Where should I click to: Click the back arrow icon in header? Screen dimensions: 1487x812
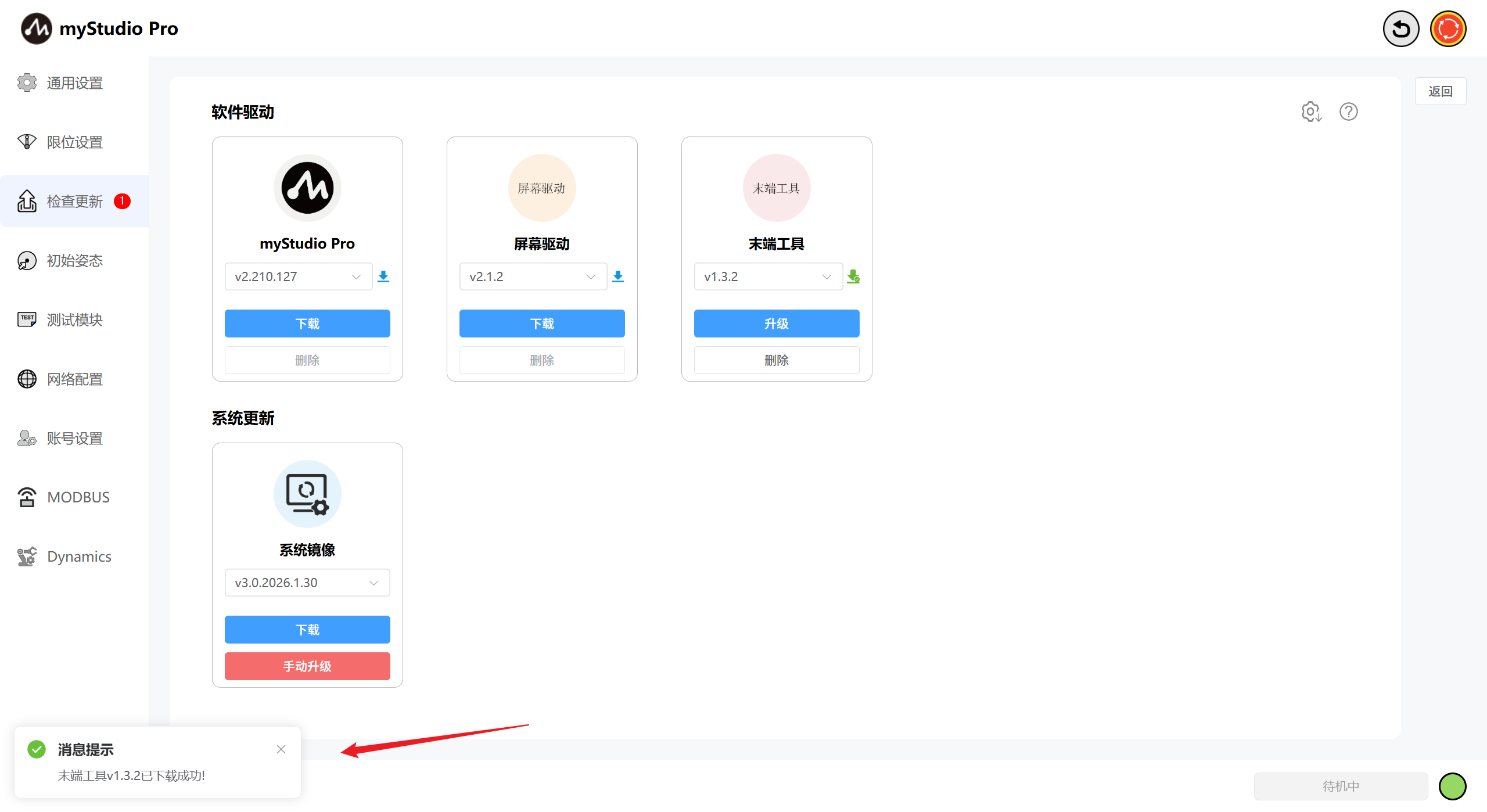1400,29
